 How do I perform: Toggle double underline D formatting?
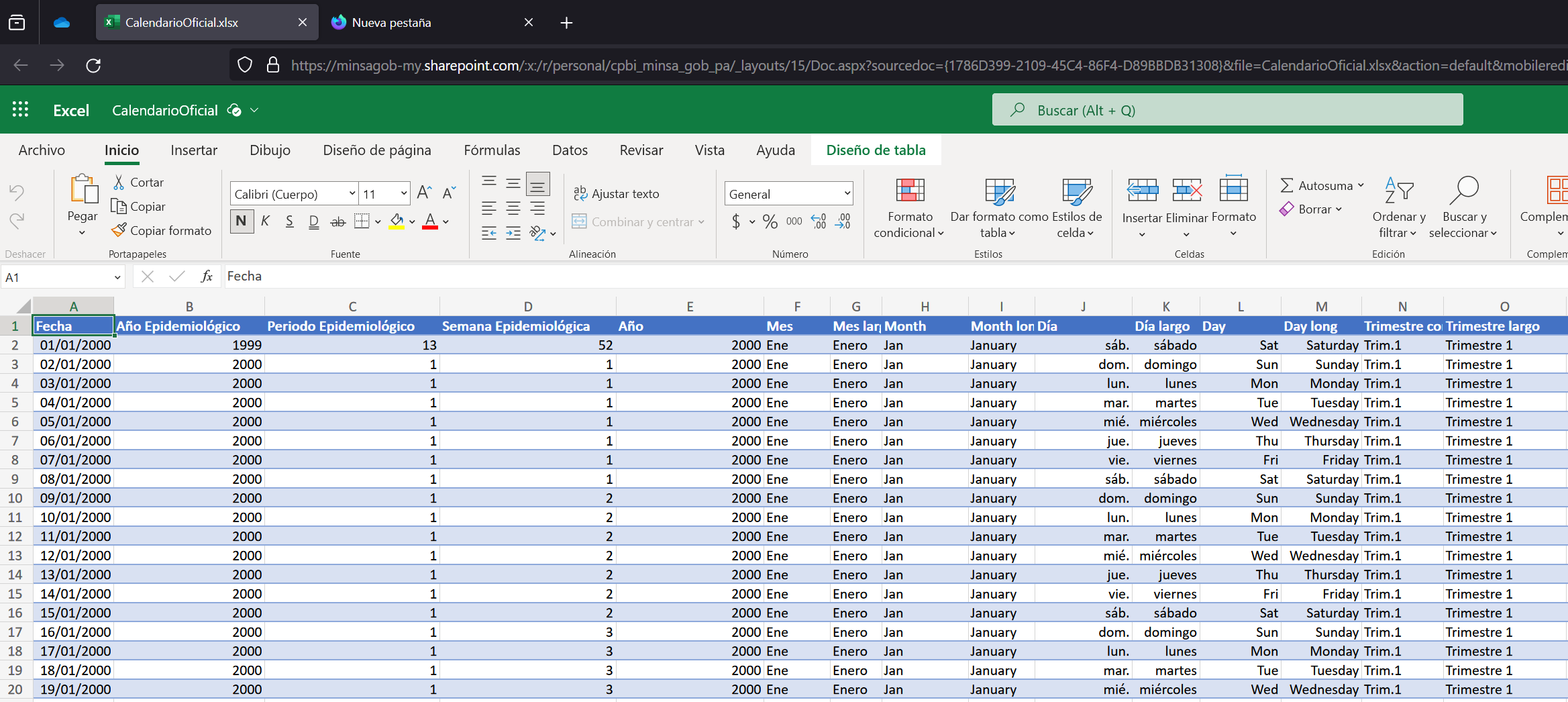313,221
